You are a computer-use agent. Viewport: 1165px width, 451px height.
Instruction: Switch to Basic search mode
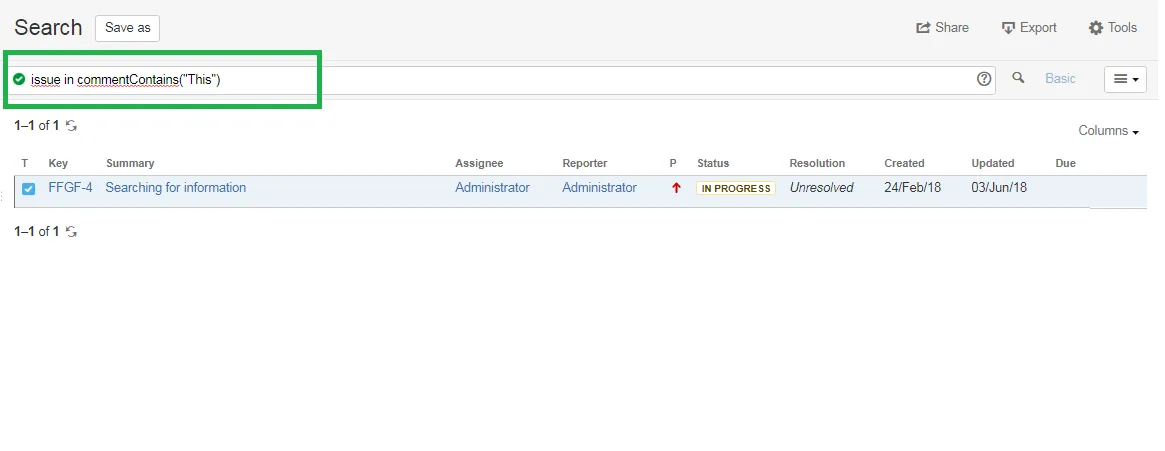pos(1060,79)
